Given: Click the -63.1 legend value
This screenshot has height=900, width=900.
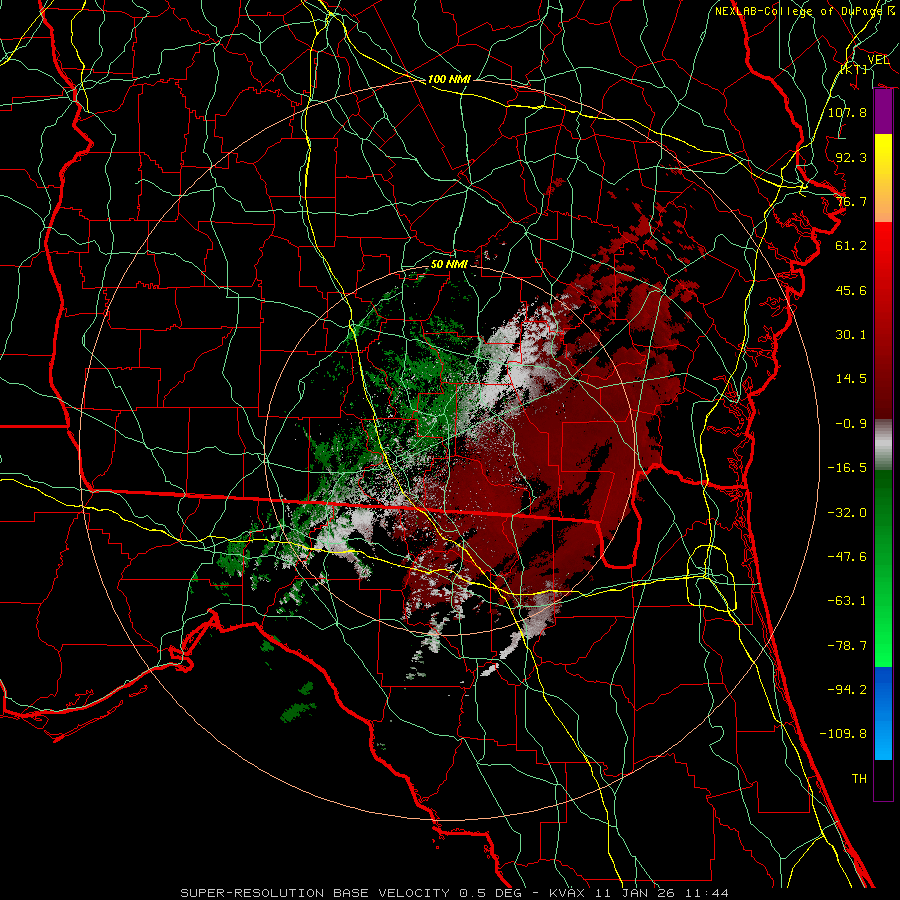Looking at the screenshot, I should click(x=847, y=601).
